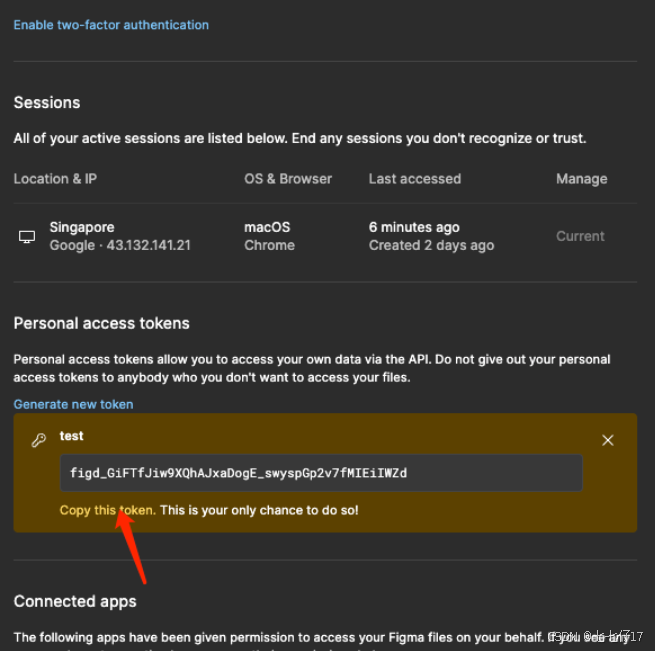Screen dimensions: 655x651
Task: Click the key icon next to test token
Action: pyautogui.click(x=39, y=440)
